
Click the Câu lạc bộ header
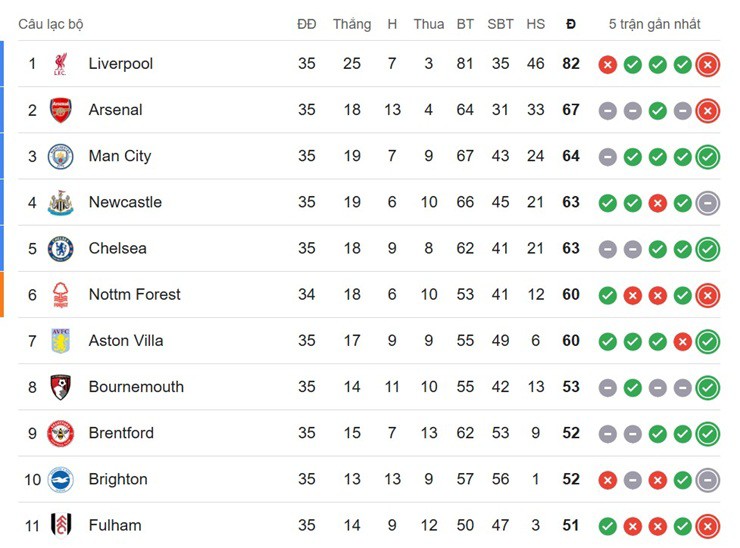pos(50,24)
